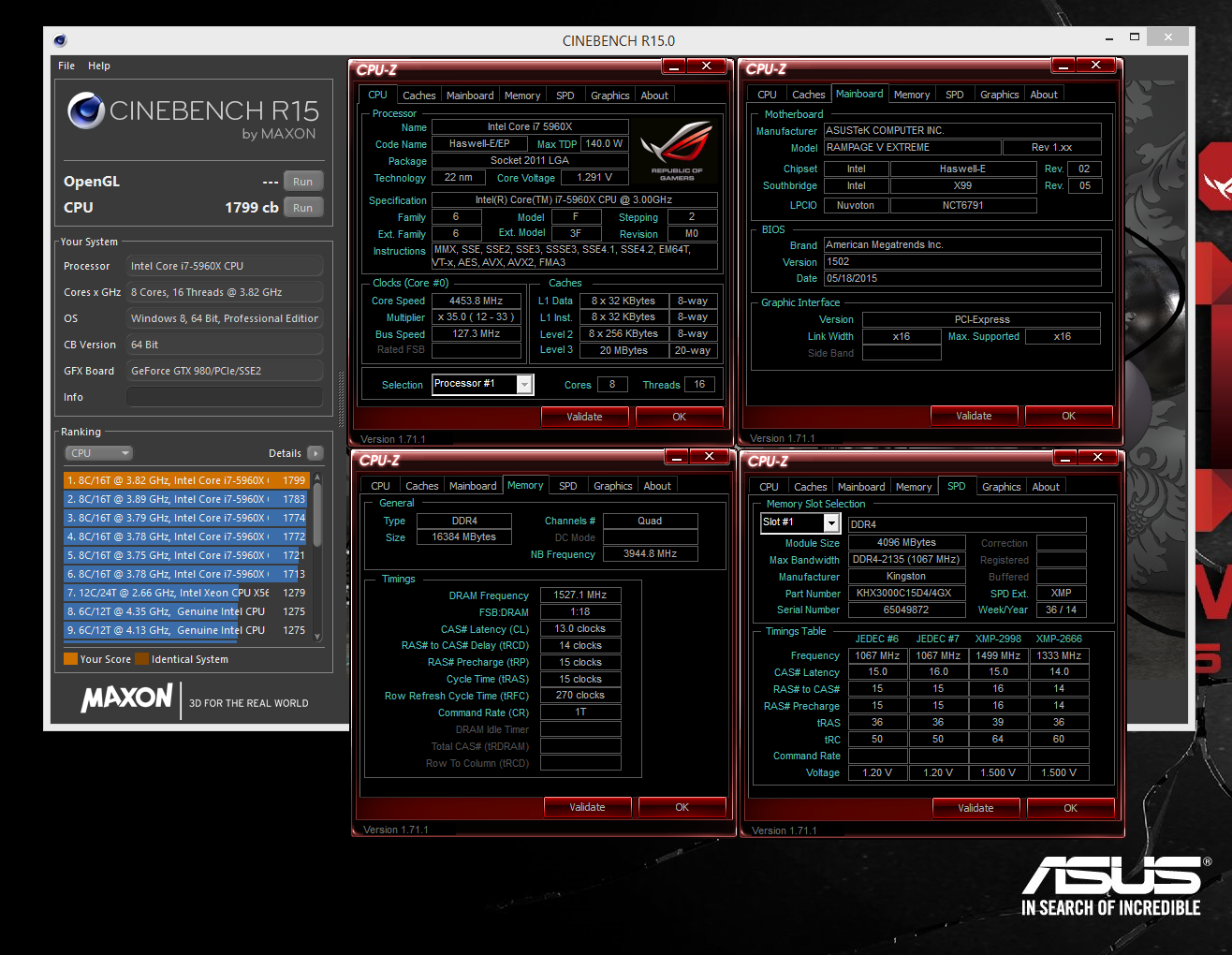Select SPD tab in Memory window
The height and width of the screenshot is (955, 1232).
[x=568, y=486]
